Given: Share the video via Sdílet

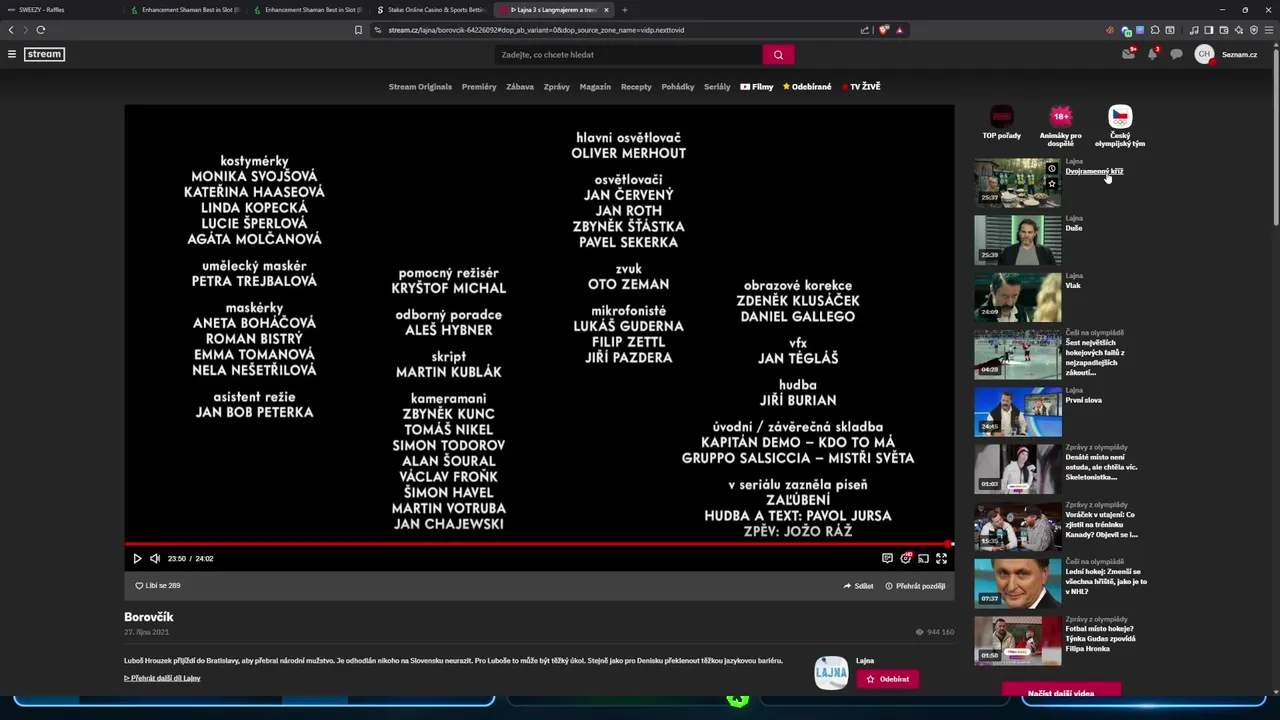Looking at the screenshot, I should tap(858, 586).
